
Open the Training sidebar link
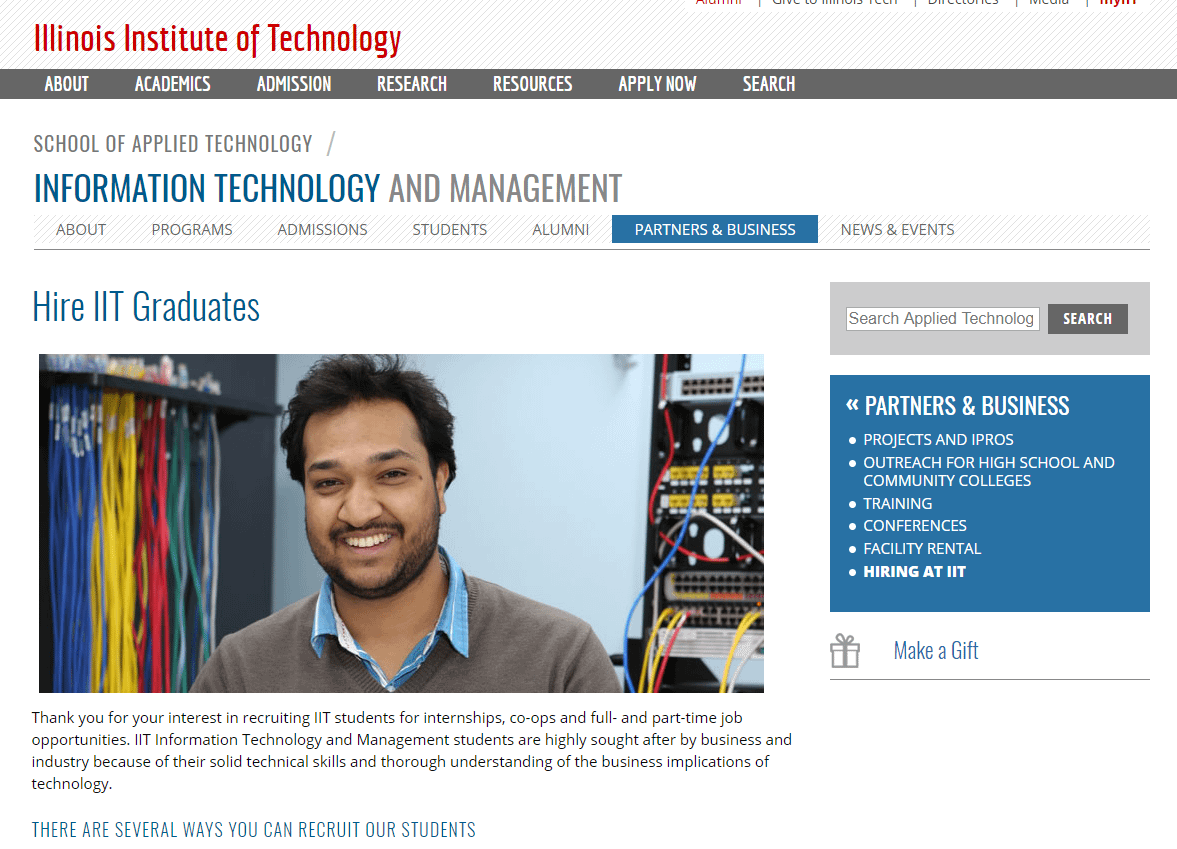(x=898, y=504)
